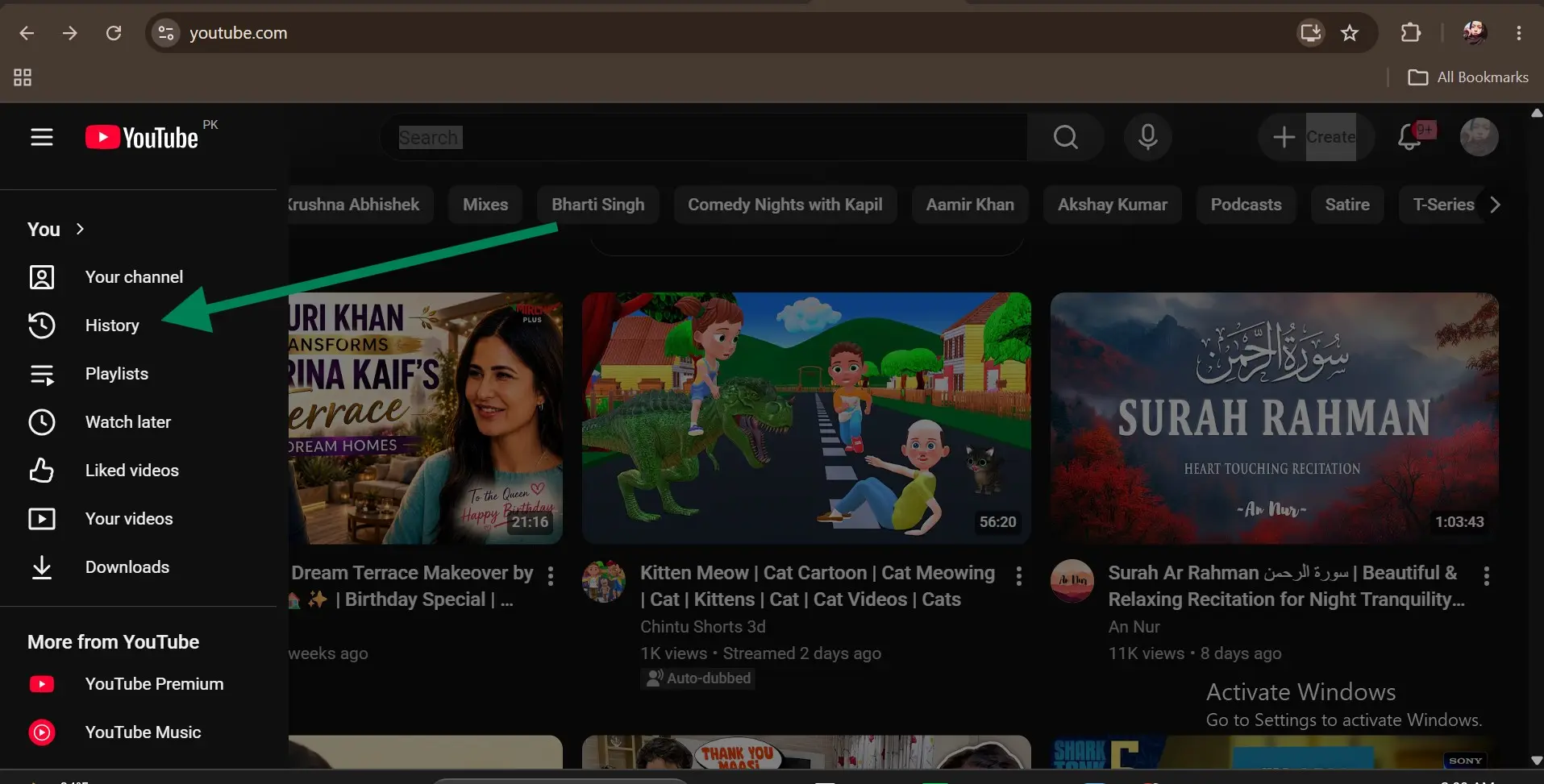Select the Krushna Abhishek chip
Image resolution: width=1544 pixels, height=784 pixels.
coord(361,205)
